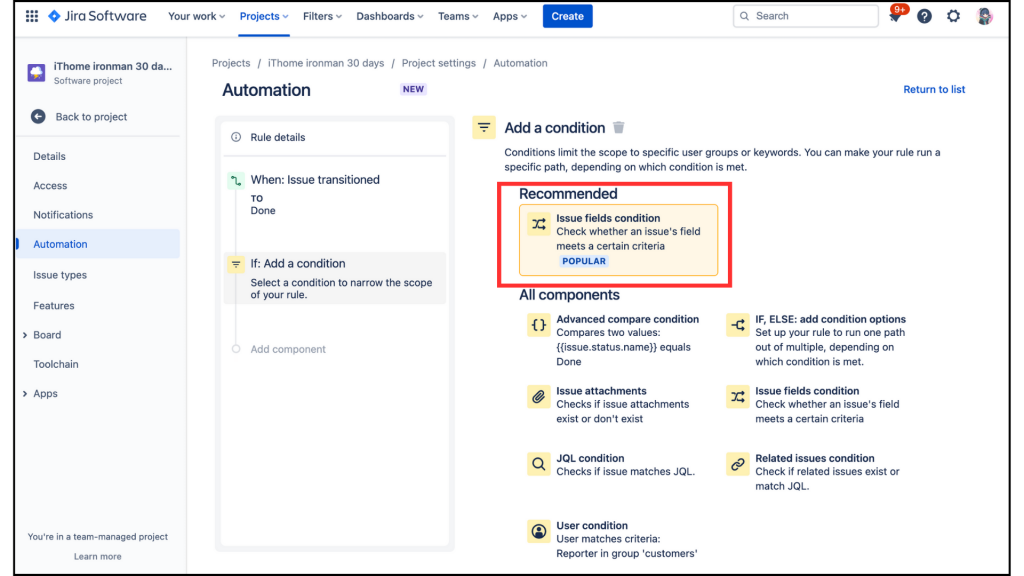Click the Rule details info icon
This screenshot has width=1024, height=576.
click(236, 137)
